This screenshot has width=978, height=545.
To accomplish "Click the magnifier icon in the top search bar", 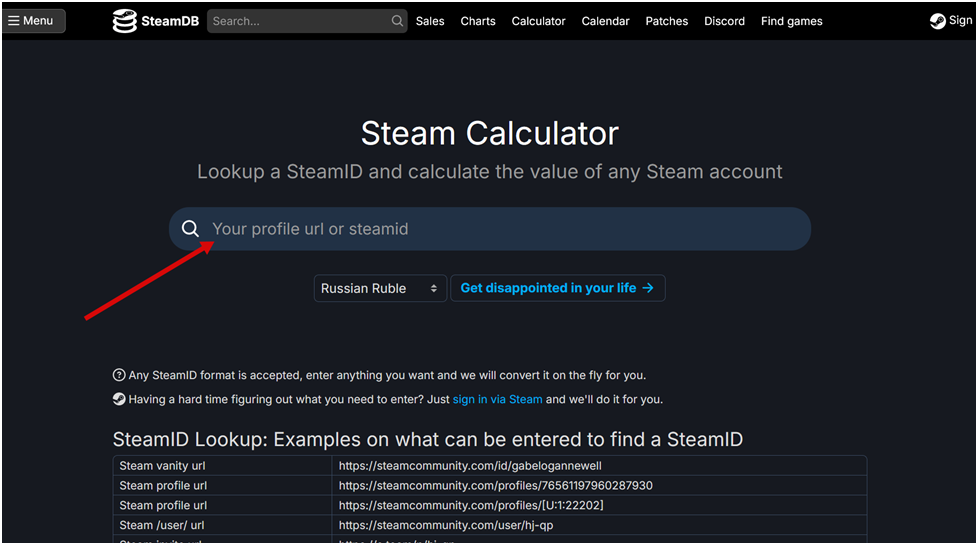I will 397,21.
